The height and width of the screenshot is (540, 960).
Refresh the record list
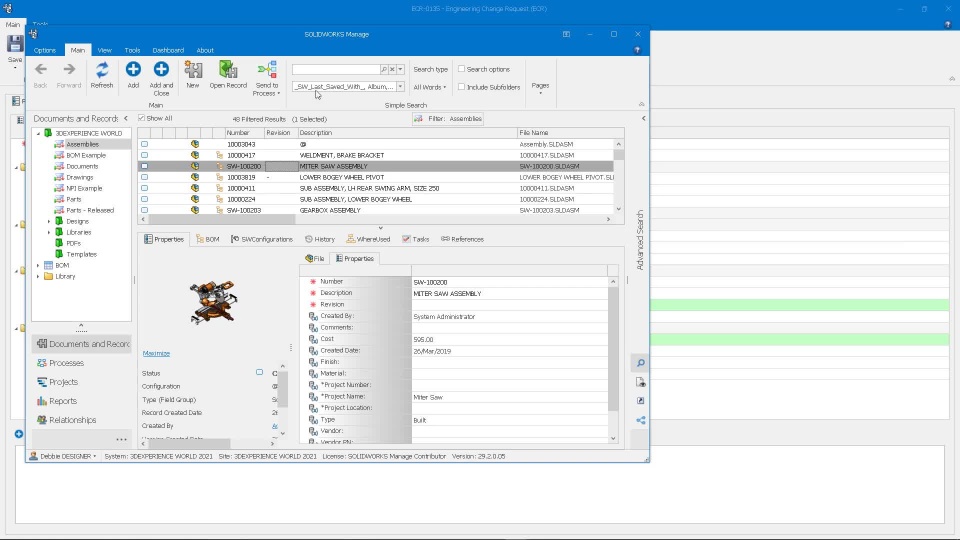coord(102,75)
